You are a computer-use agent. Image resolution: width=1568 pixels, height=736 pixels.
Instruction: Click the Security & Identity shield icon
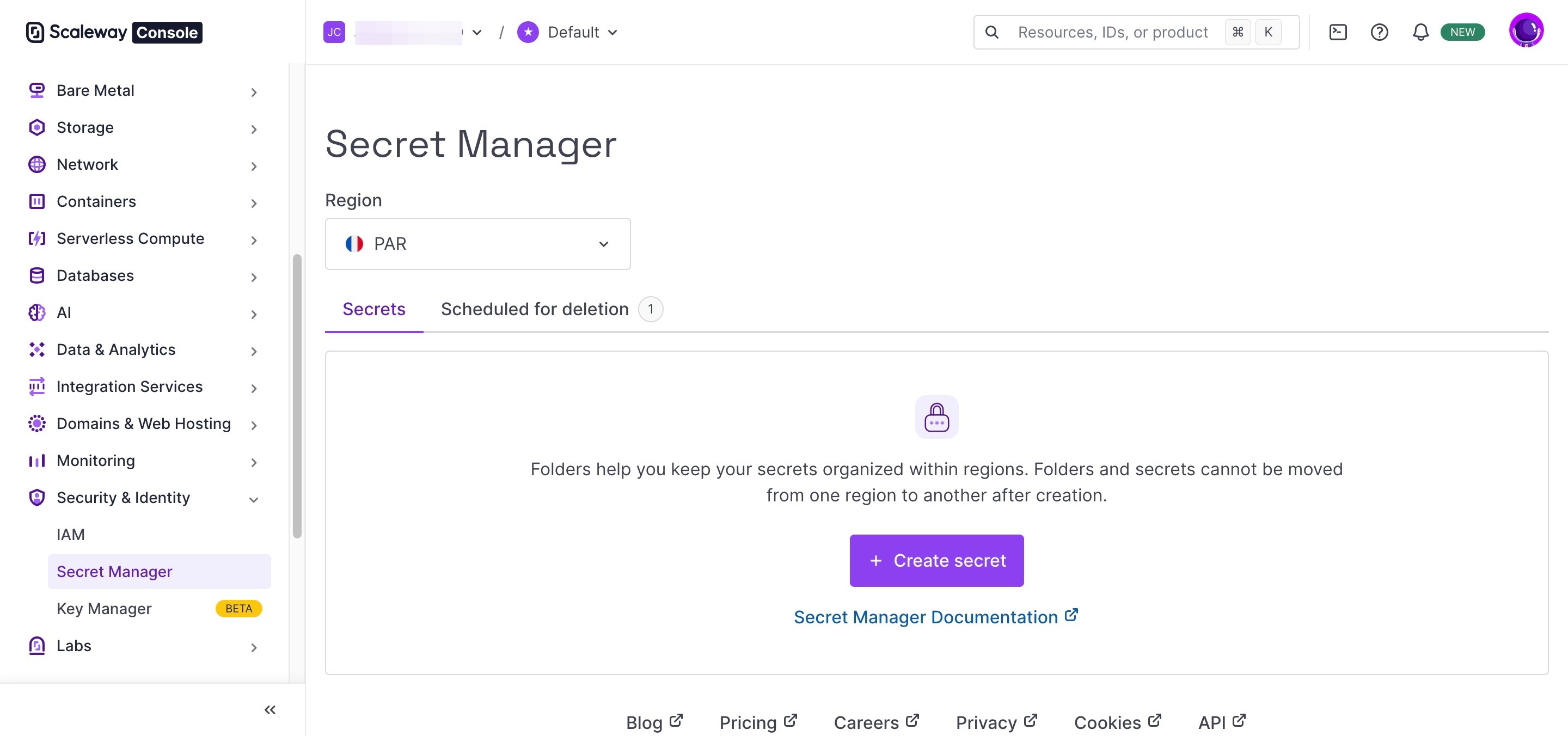pyautogui.click(x=37, y=498)
